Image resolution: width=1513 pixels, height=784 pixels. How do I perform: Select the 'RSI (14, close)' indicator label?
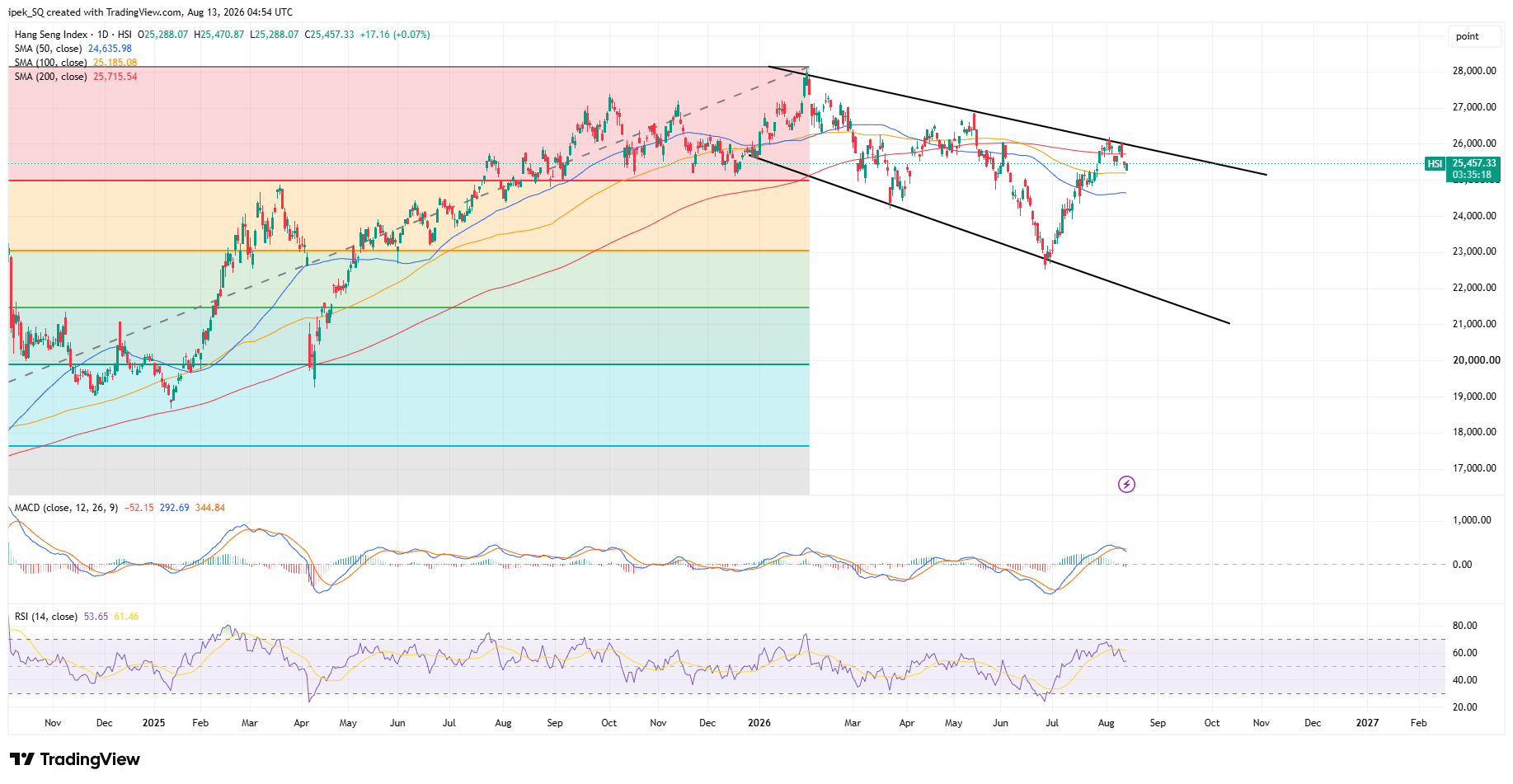tap(46, 617)
